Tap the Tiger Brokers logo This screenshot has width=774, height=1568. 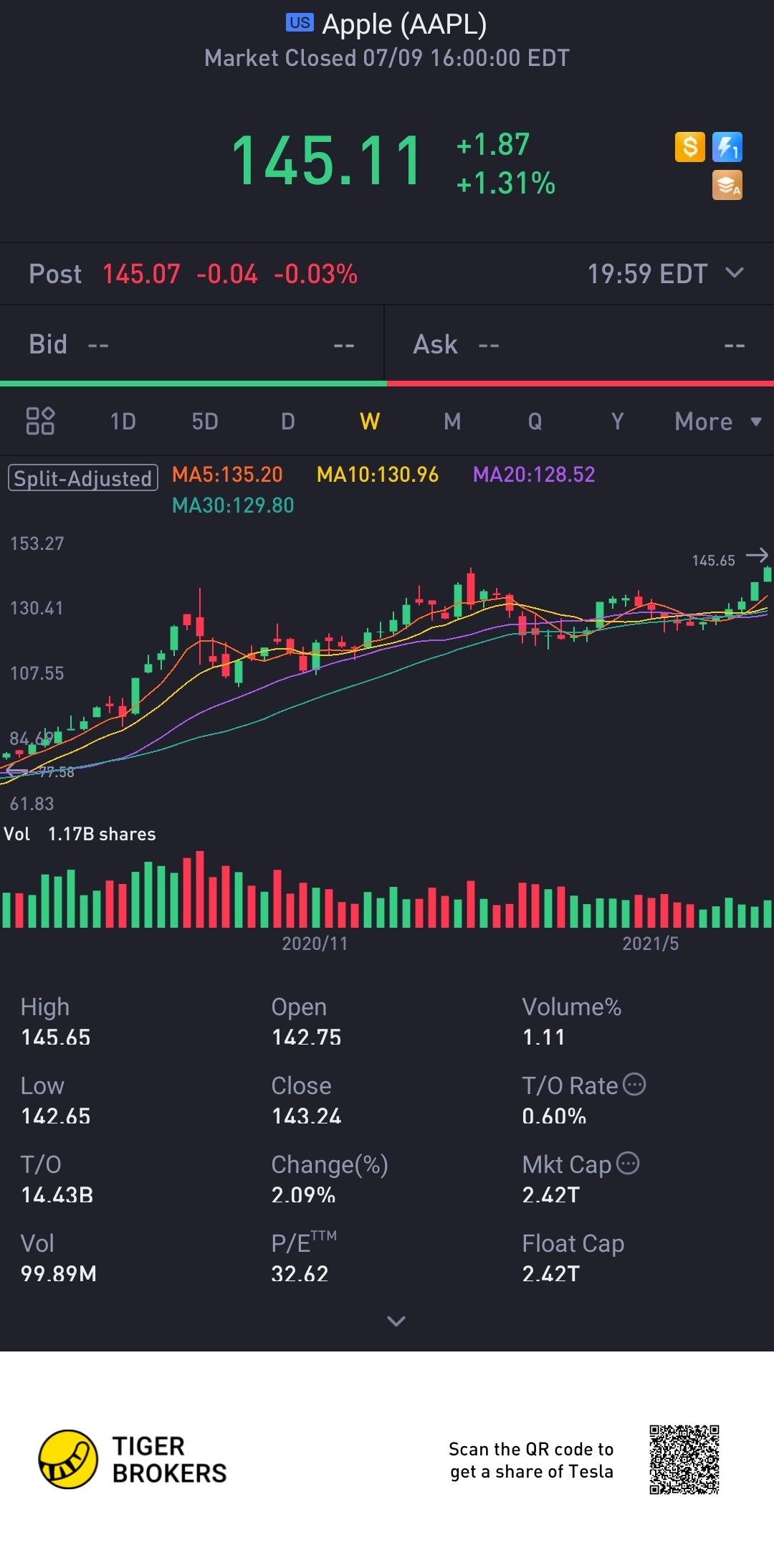click(133, 1459)
